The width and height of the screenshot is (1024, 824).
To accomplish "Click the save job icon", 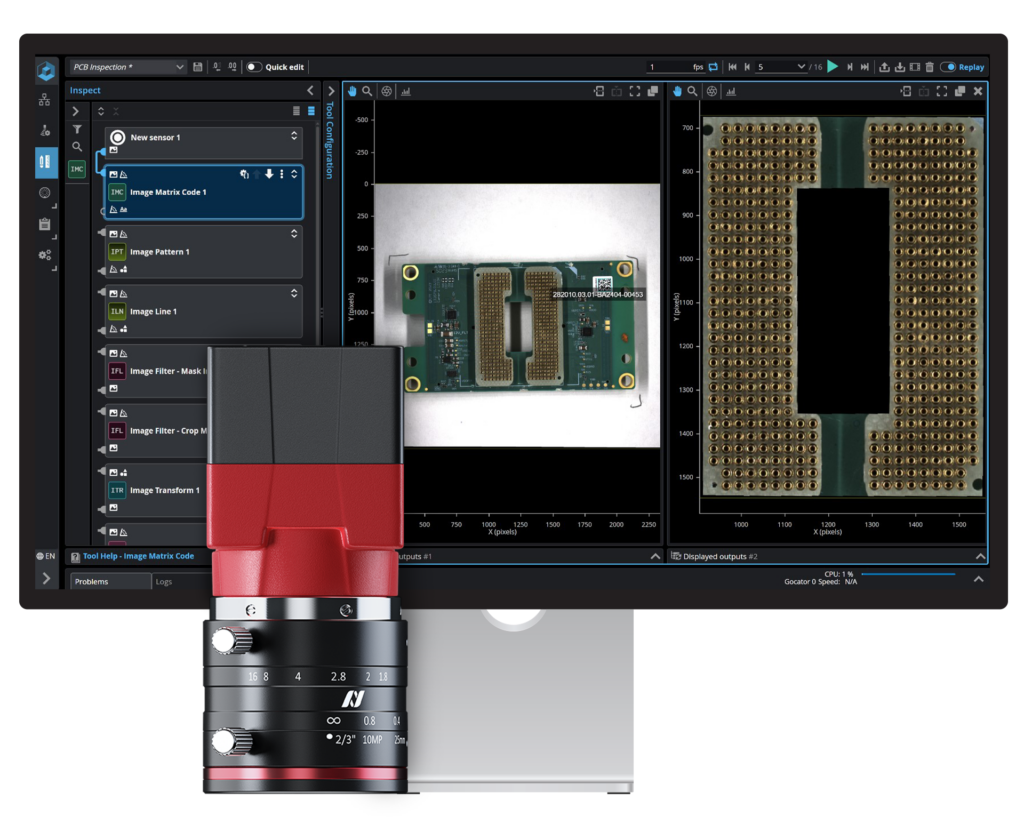I will (x=198, y=67).
